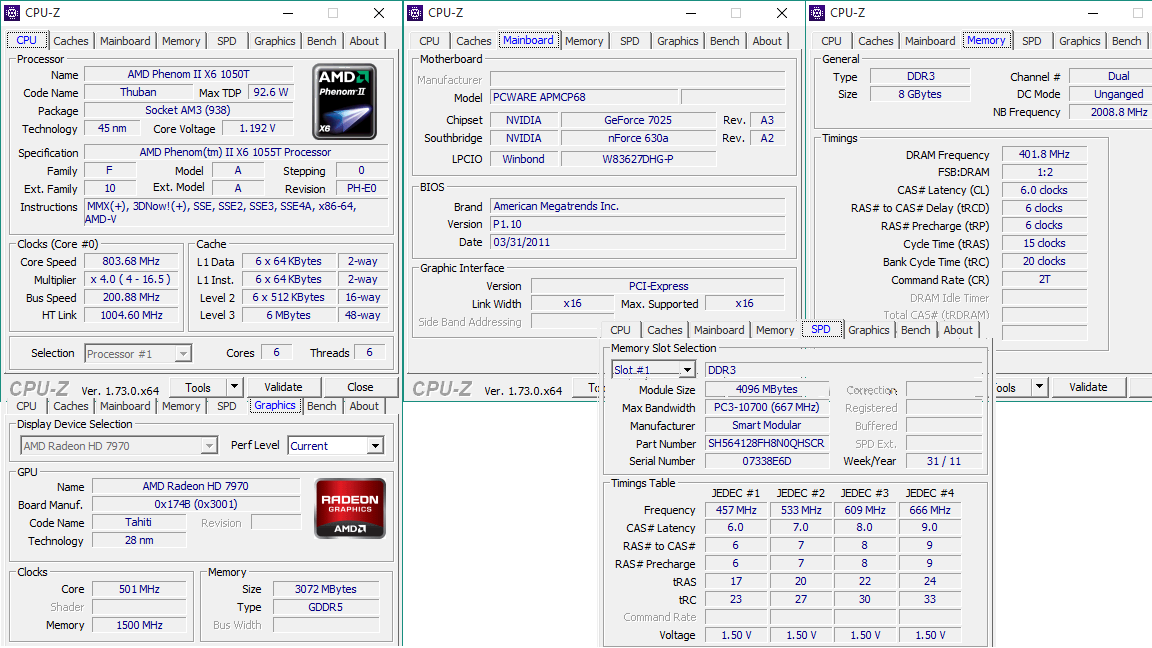Click the BIOS Date value 03/31/2011
The image size is (1152, 648).
(x=638, y=242)
